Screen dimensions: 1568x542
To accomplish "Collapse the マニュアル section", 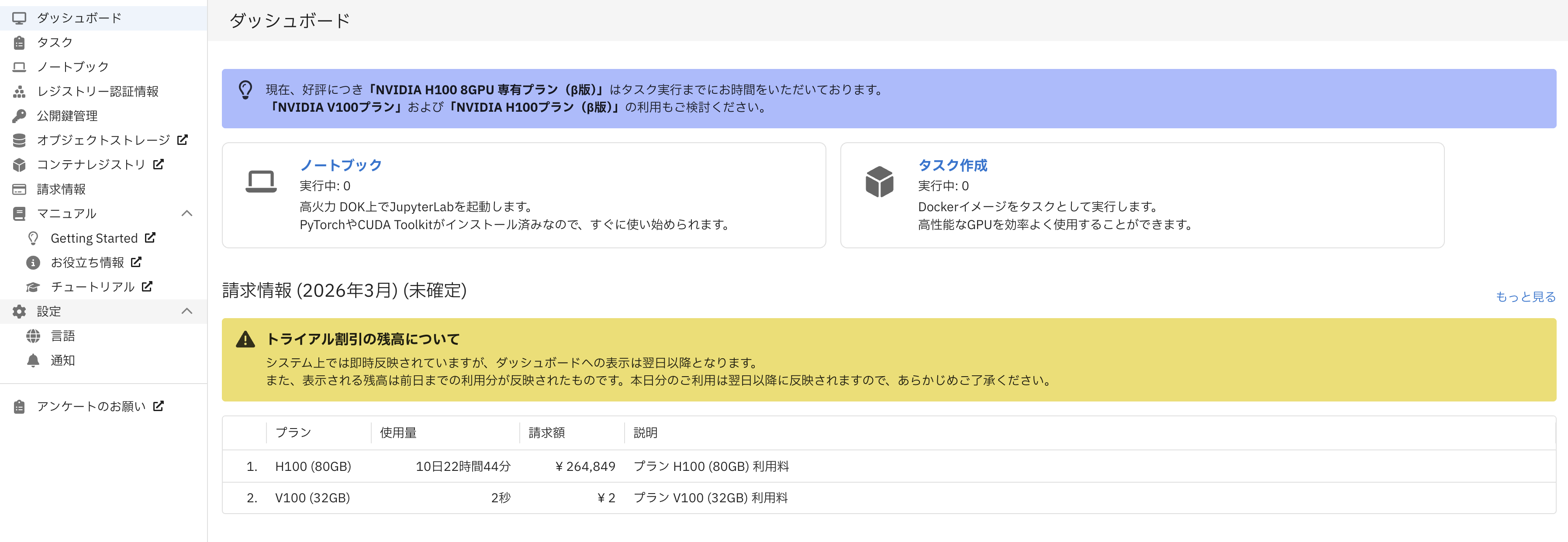I will [x=187, y=213].
